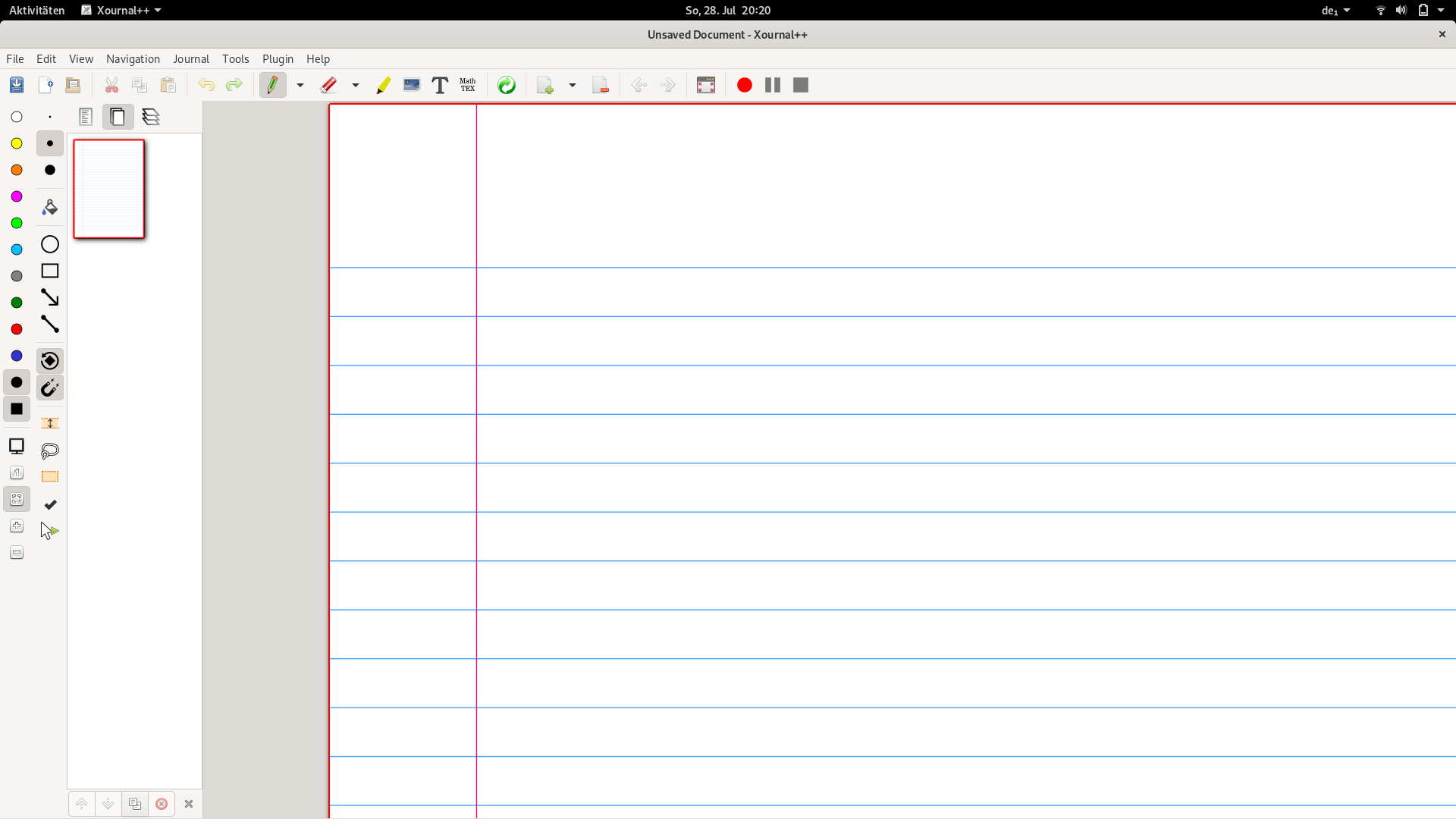Select the vertical space tool
The width and height of the screenshot is (1456, 819).
[x=49, y=423]
